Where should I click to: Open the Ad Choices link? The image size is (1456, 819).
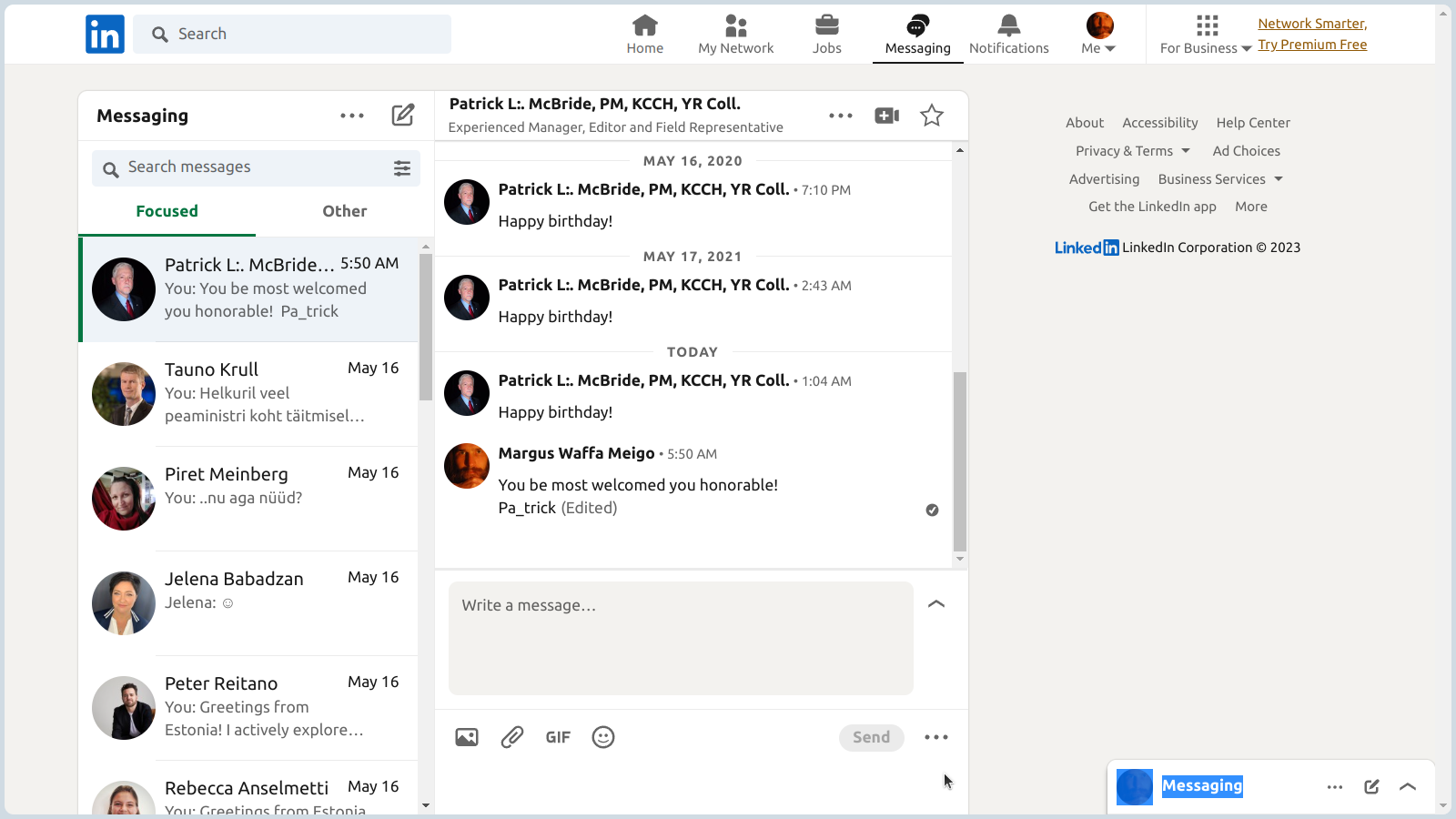[1247, 151]
